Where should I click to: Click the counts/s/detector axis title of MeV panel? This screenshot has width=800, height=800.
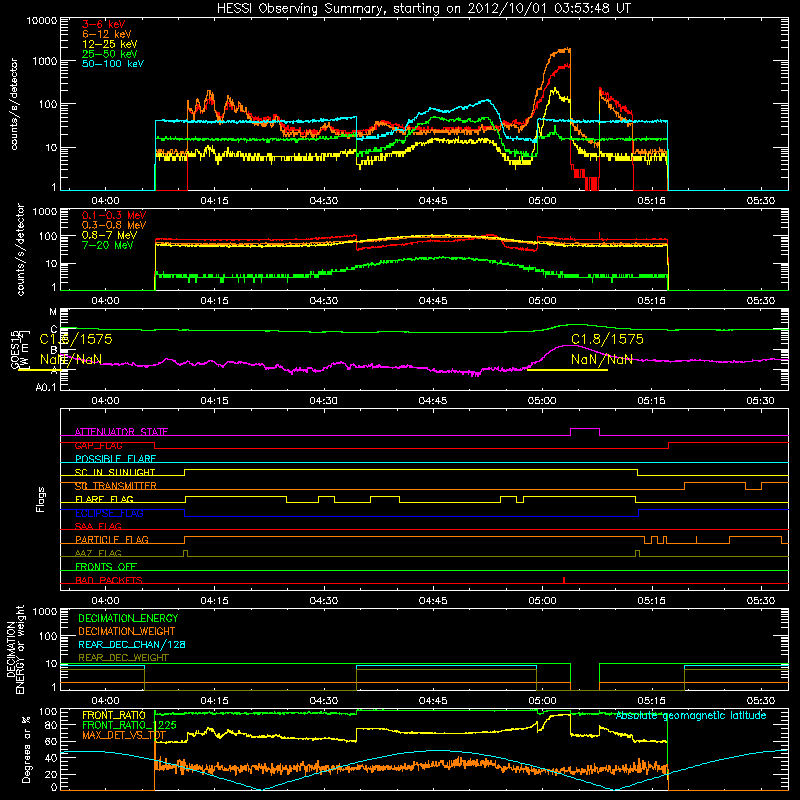click(x=20, y=249)
